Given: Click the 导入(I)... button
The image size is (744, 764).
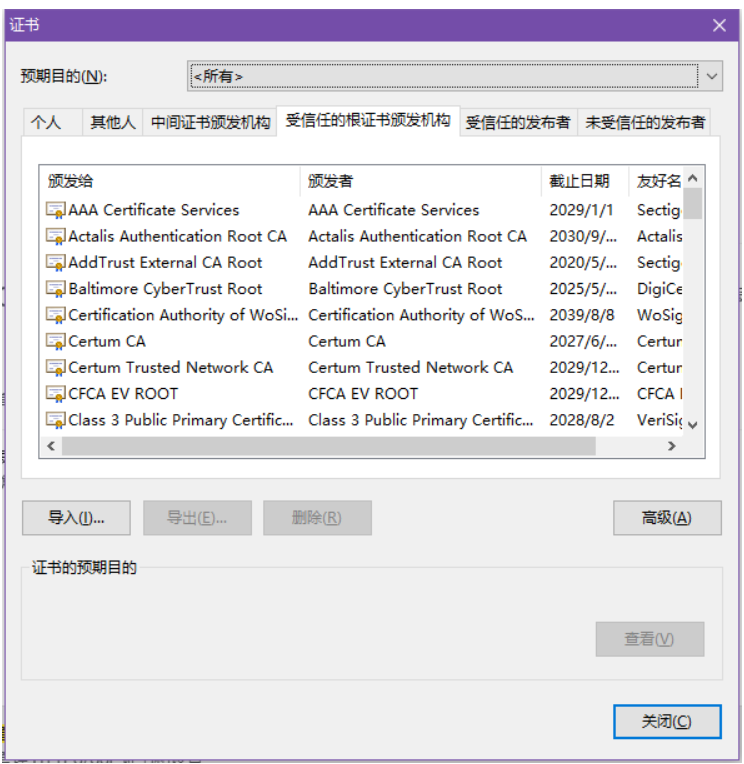Looking at the screenshot, I should pos(76,517).
